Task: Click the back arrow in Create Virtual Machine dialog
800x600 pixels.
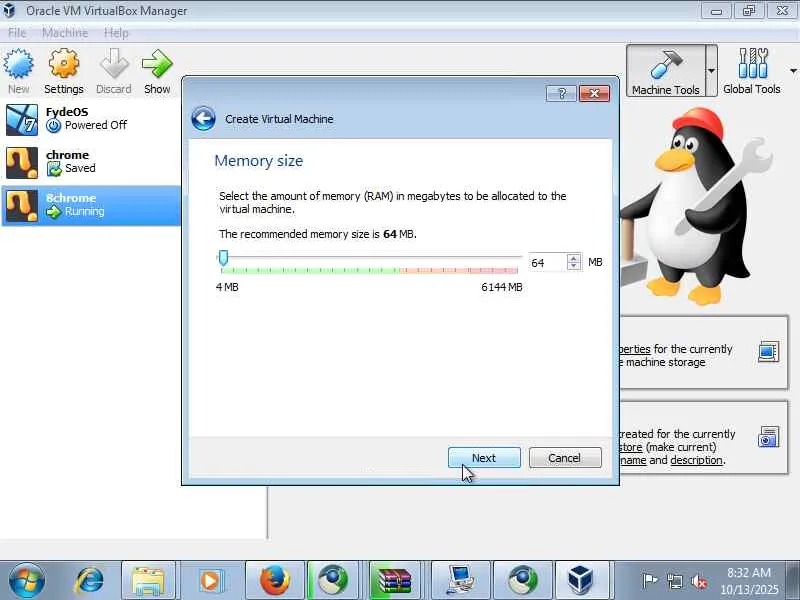Action: [x=204, y=119]
